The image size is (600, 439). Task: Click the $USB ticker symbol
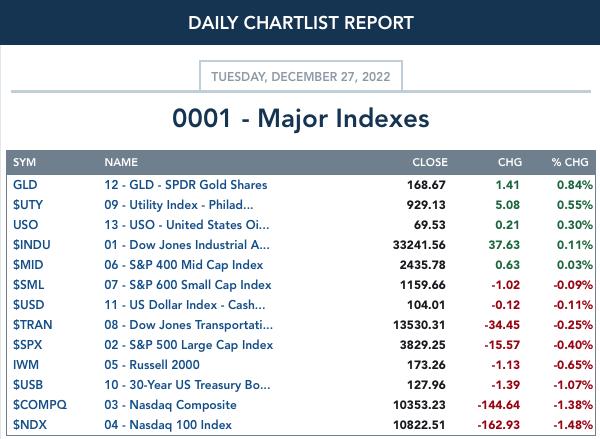28,385
